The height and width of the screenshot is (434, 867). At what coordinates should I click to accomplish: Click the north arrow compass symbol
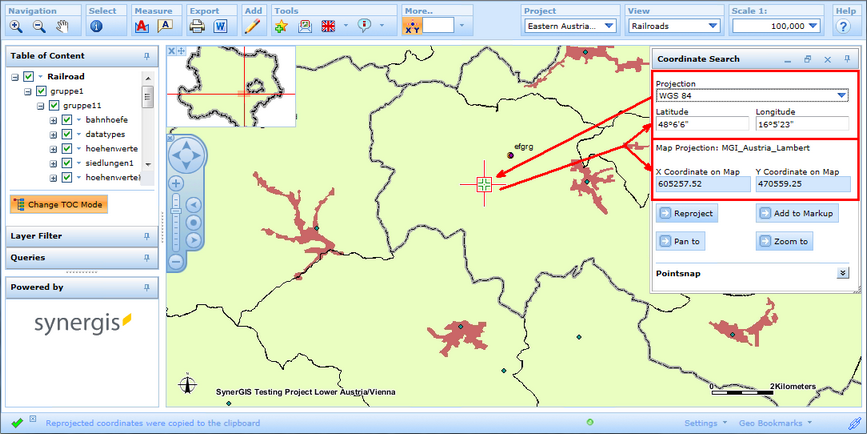(188, 383)
